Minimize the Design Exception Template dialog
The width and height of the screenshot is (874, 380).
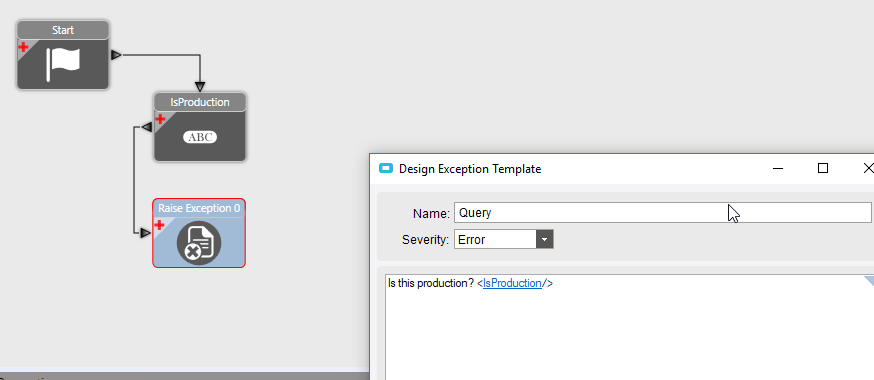pos(778,168)
